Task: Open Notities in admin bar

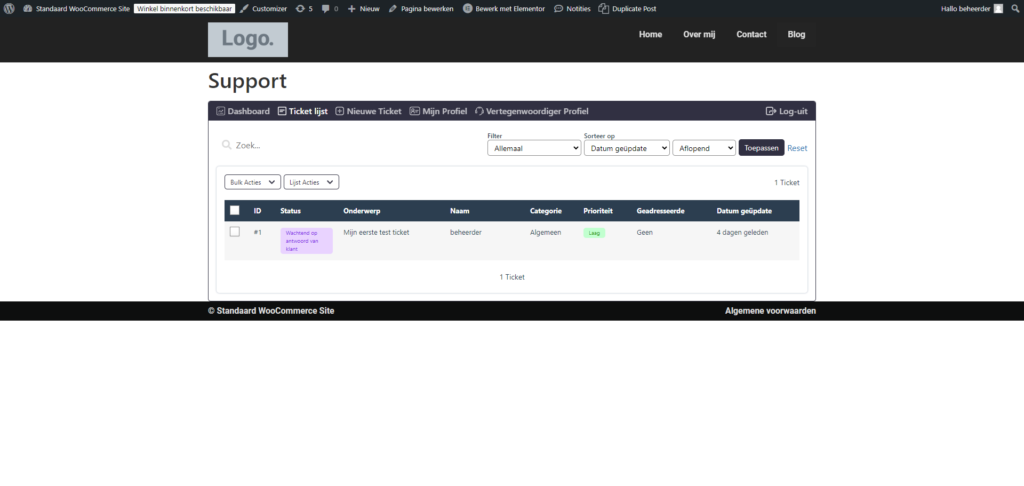Action: click(572, 8)
